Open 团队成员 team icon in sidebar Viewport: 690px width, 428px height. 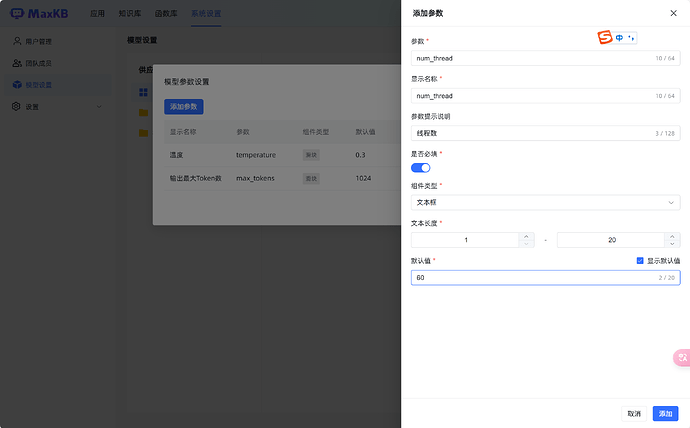17,63
